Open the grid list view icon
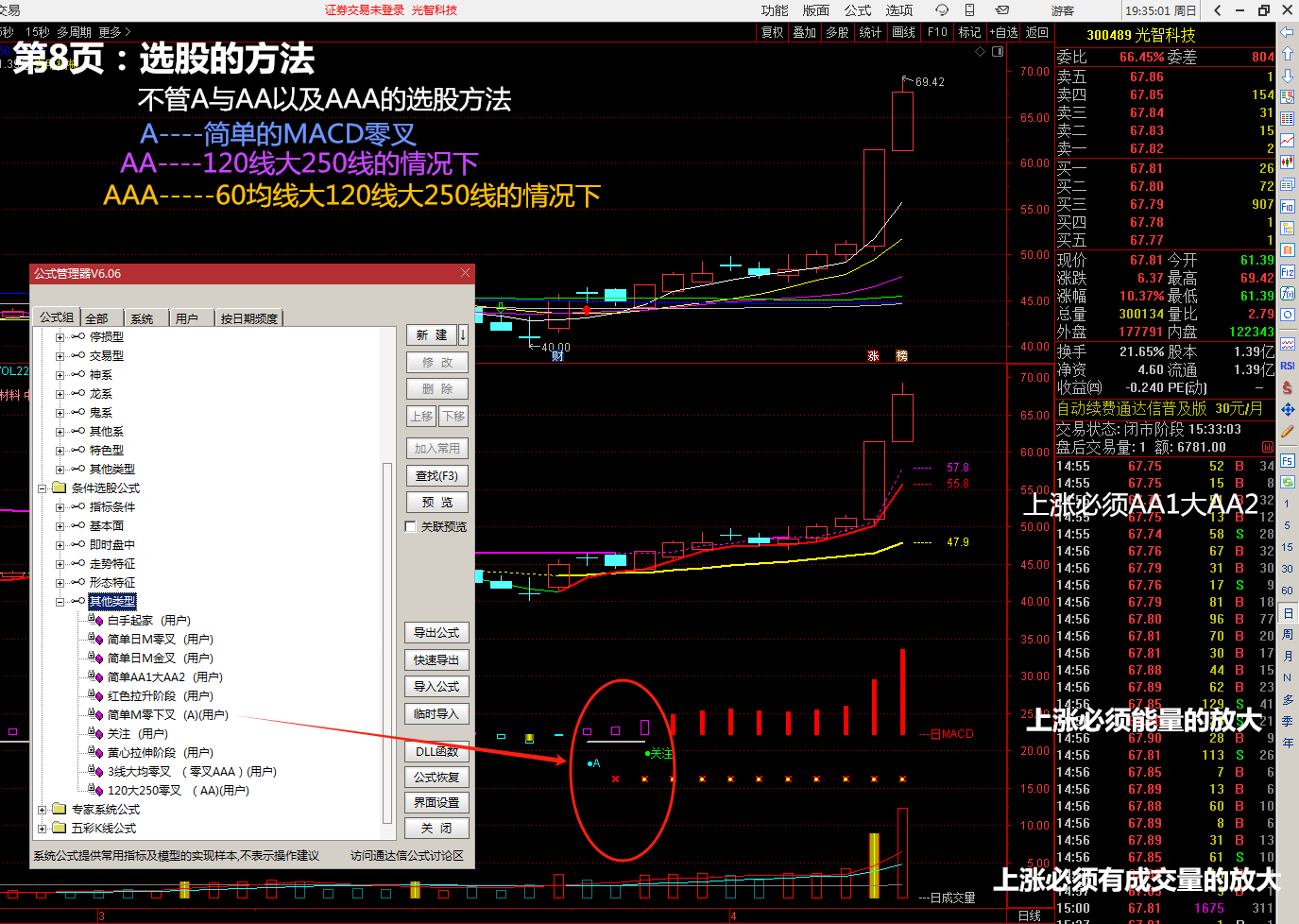 (1287, 118)
